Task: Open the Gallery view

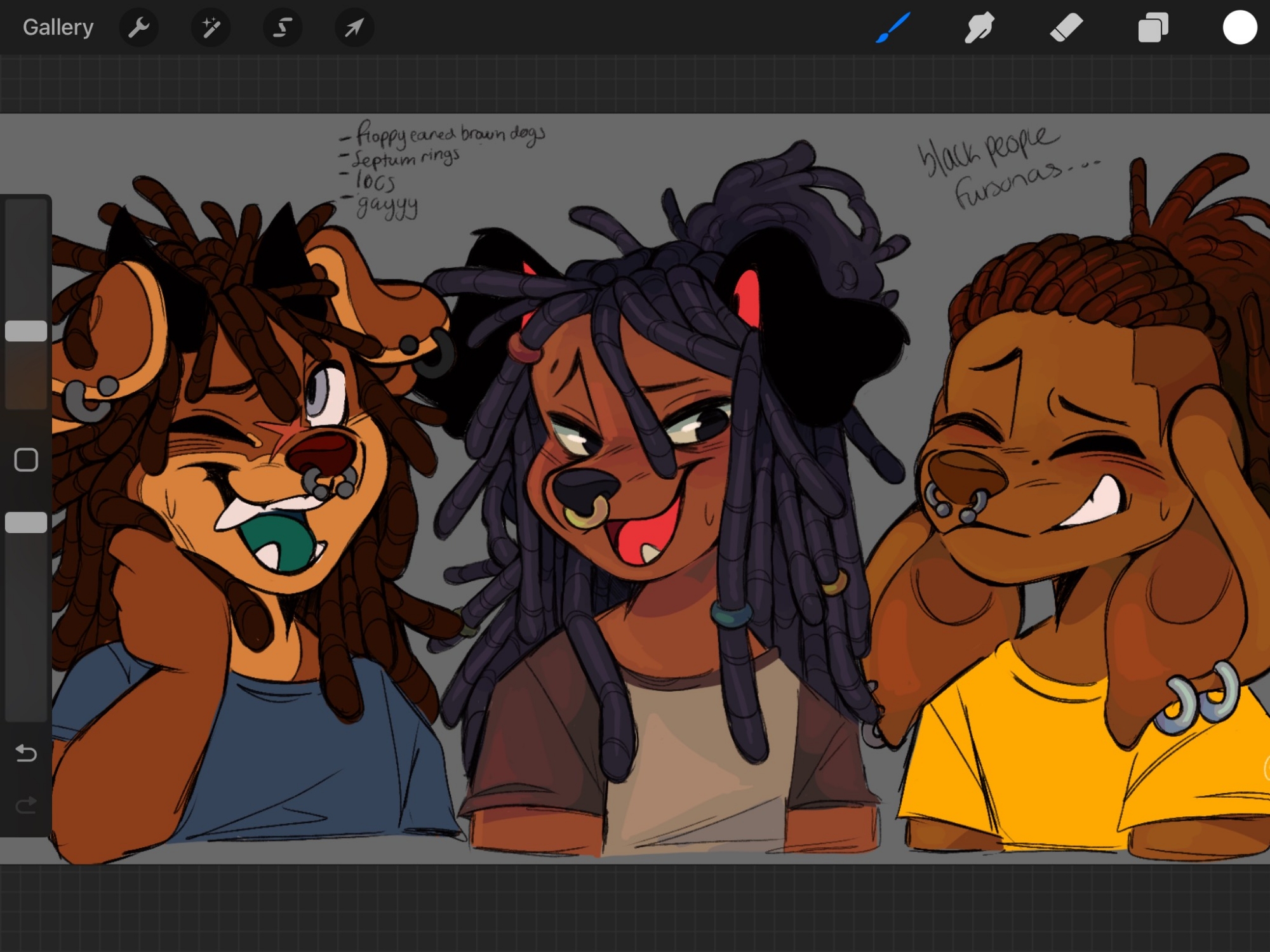Action: [x=58, y=27]
